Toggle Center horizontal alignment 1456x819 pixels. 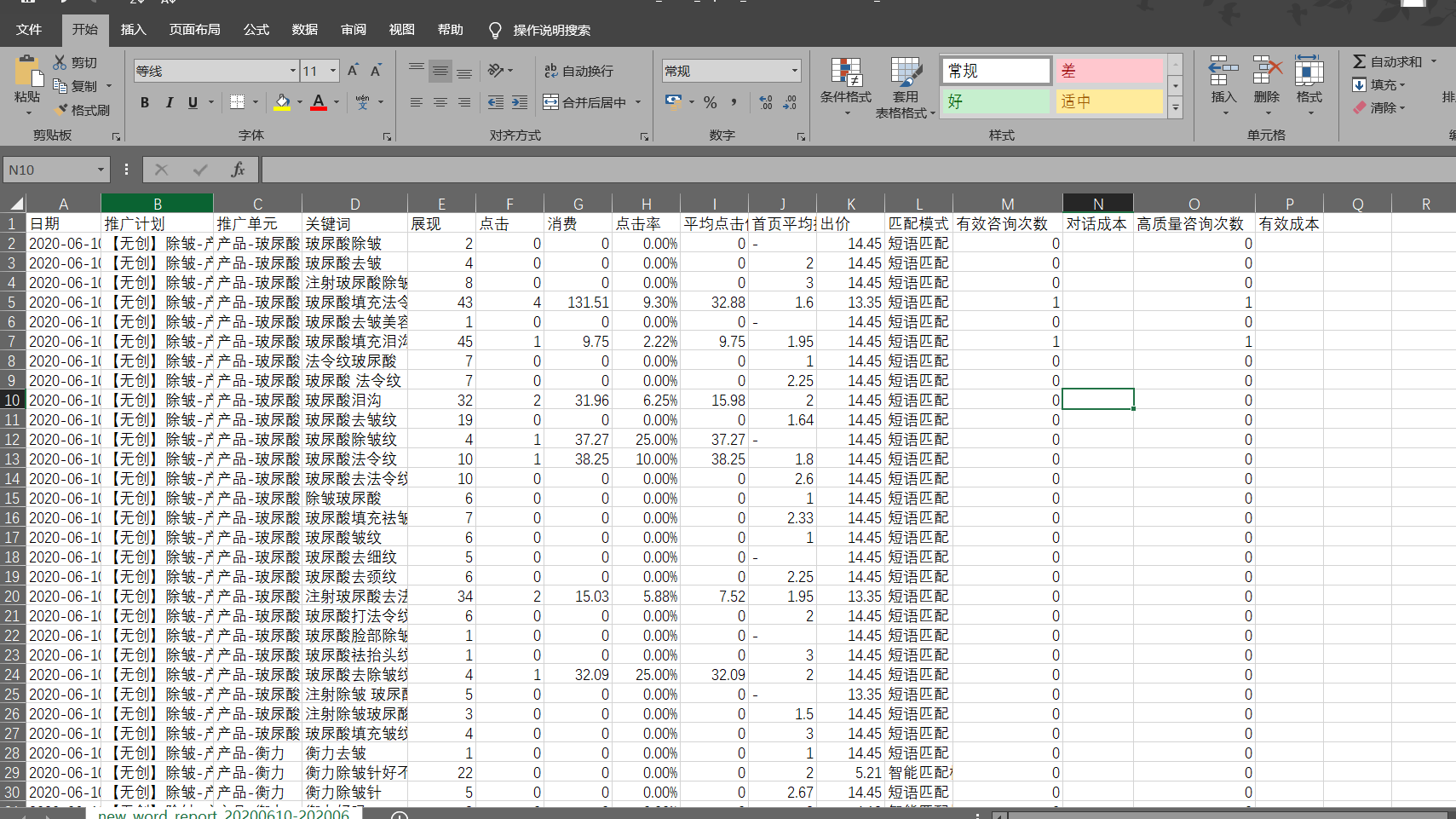(x=440, y=102)
